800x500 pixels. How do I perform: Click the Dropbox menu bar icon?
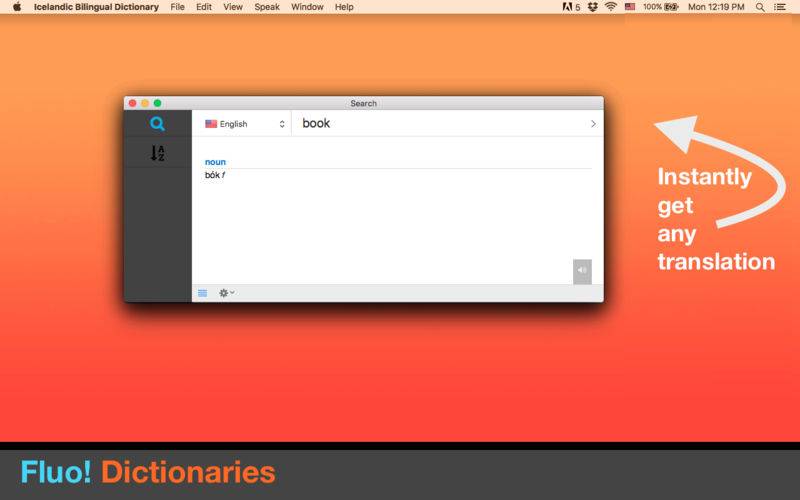(592, 7)
